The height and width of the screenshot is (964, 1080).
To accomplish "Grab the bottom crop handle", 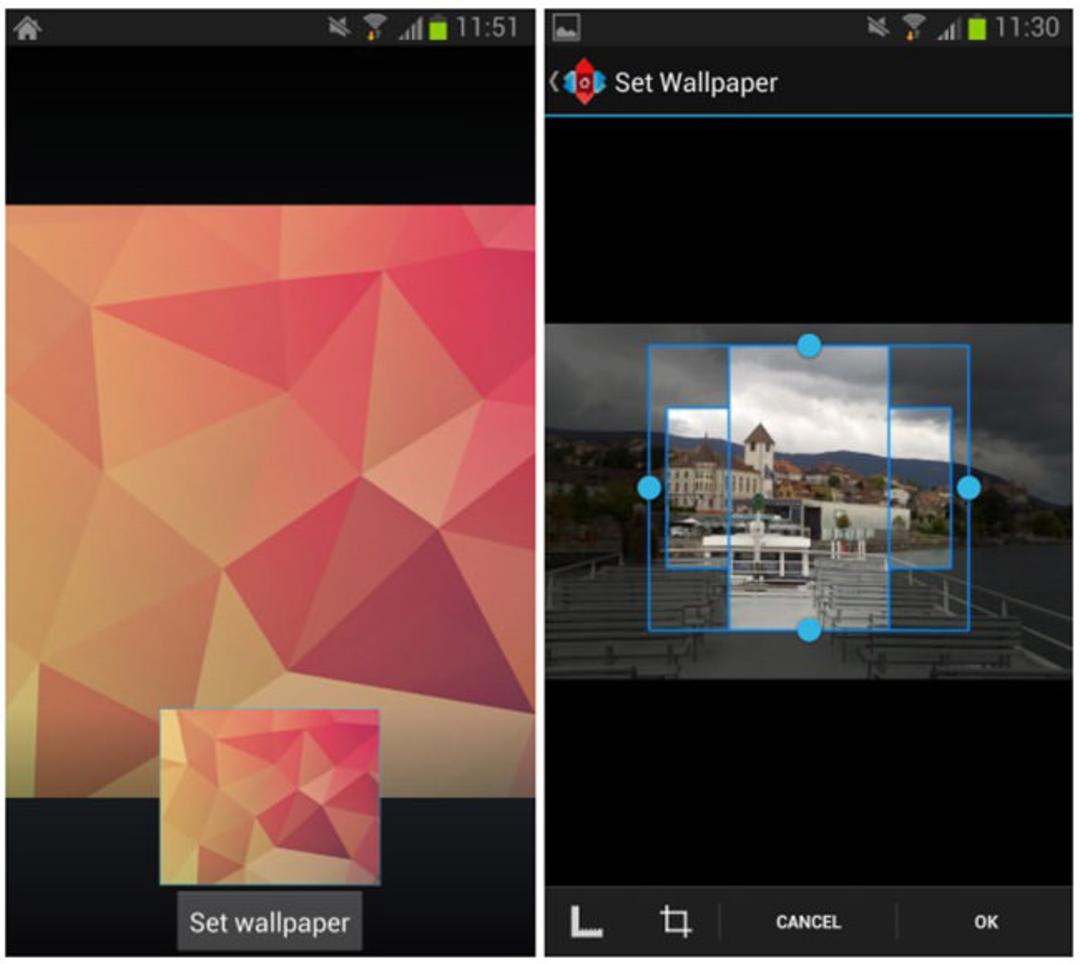I will (809, 629).
